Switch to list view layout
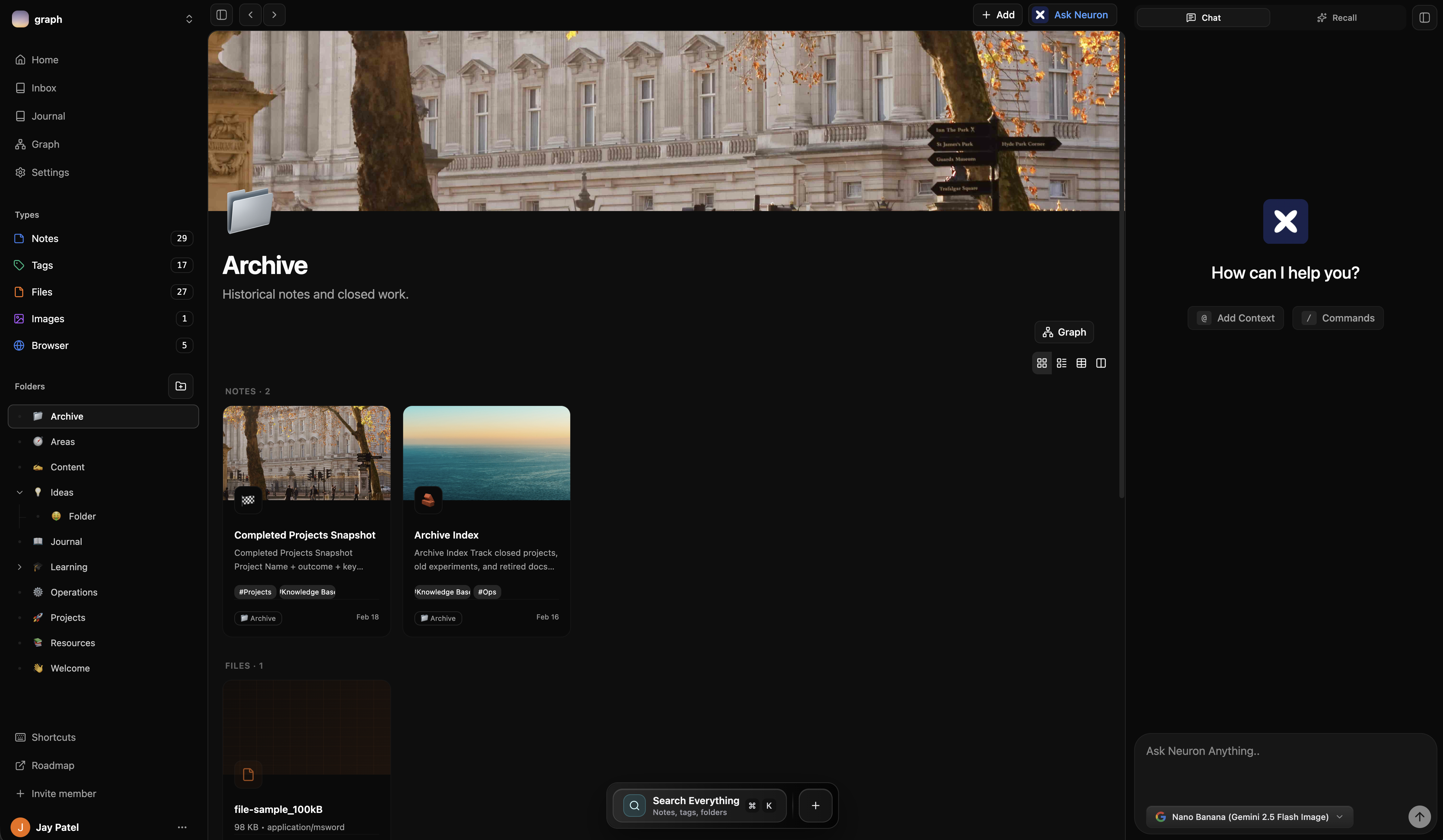 pyautogui.click(x=1061, y=363)
